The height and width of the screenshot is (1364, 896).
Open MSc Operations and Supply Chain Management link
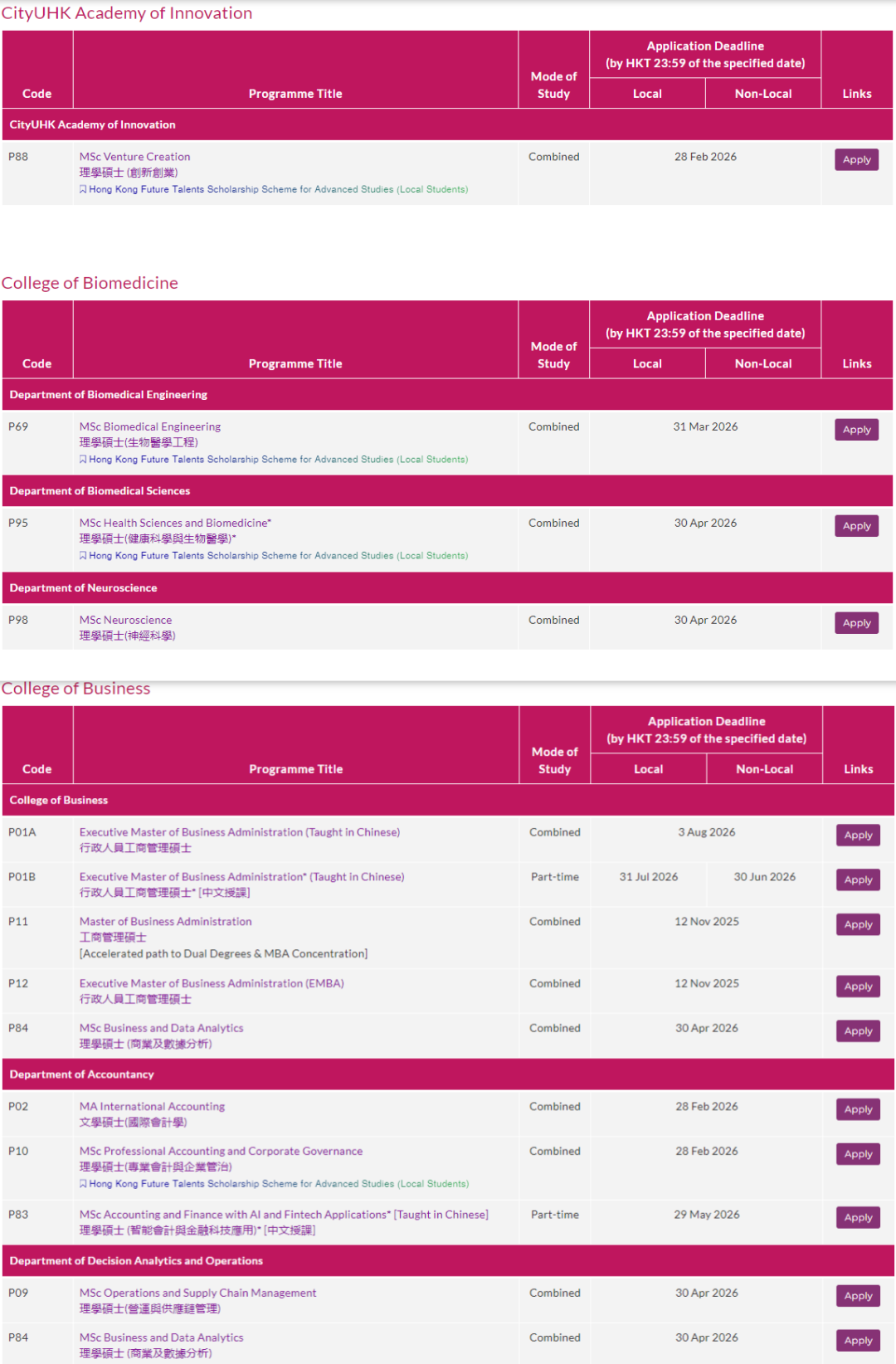(x=197, y=1293)
